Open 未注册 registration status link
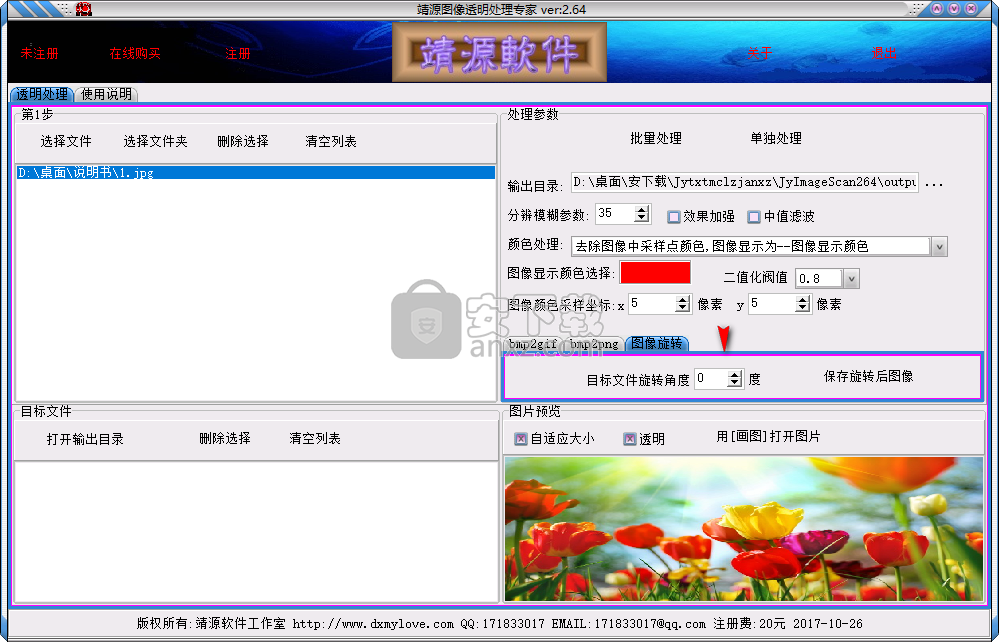The width and height of the screenshot is (999, 642). [x=40, y=54]
